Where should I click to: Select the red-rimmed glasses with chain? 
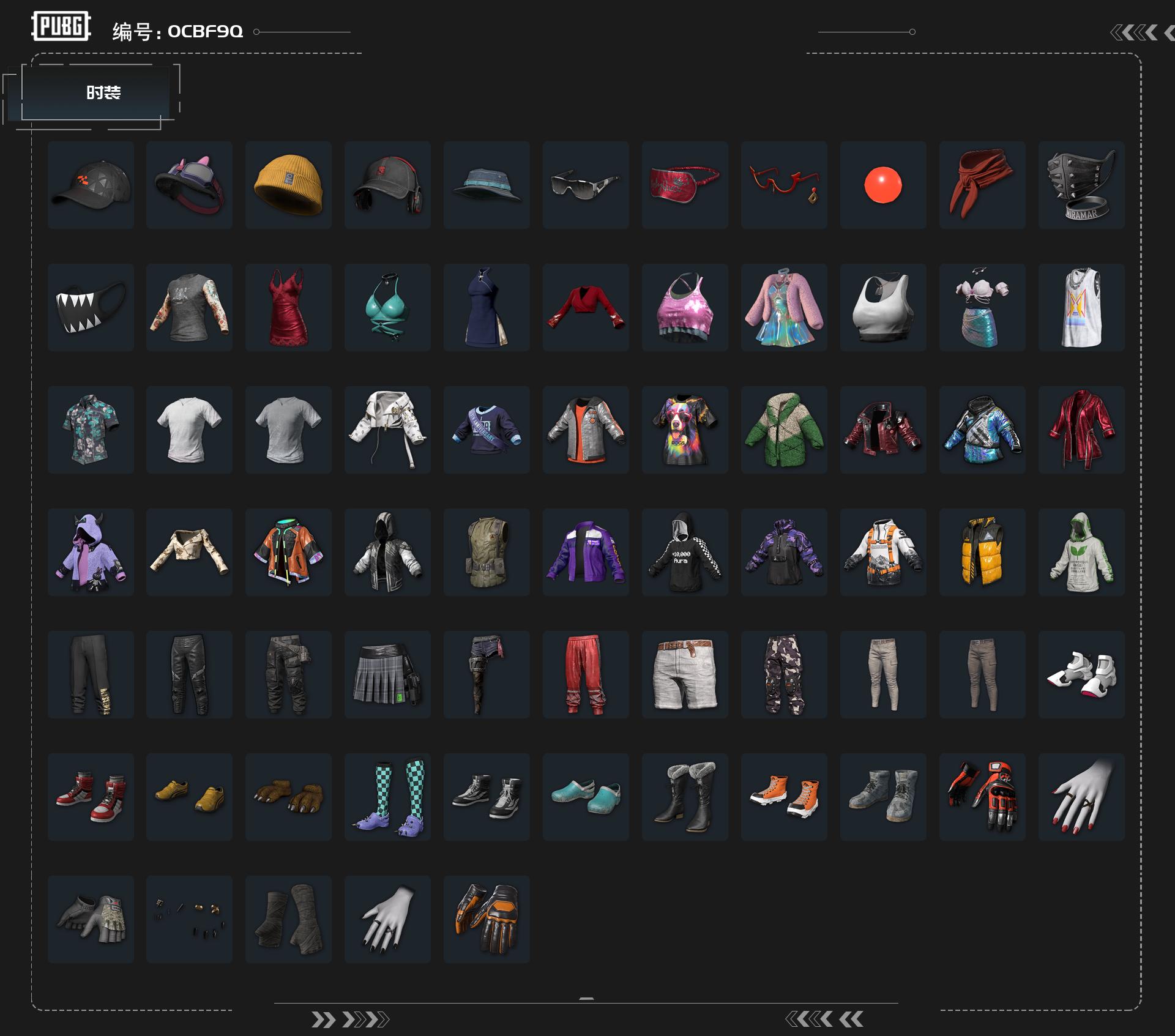tap(784, 185)
